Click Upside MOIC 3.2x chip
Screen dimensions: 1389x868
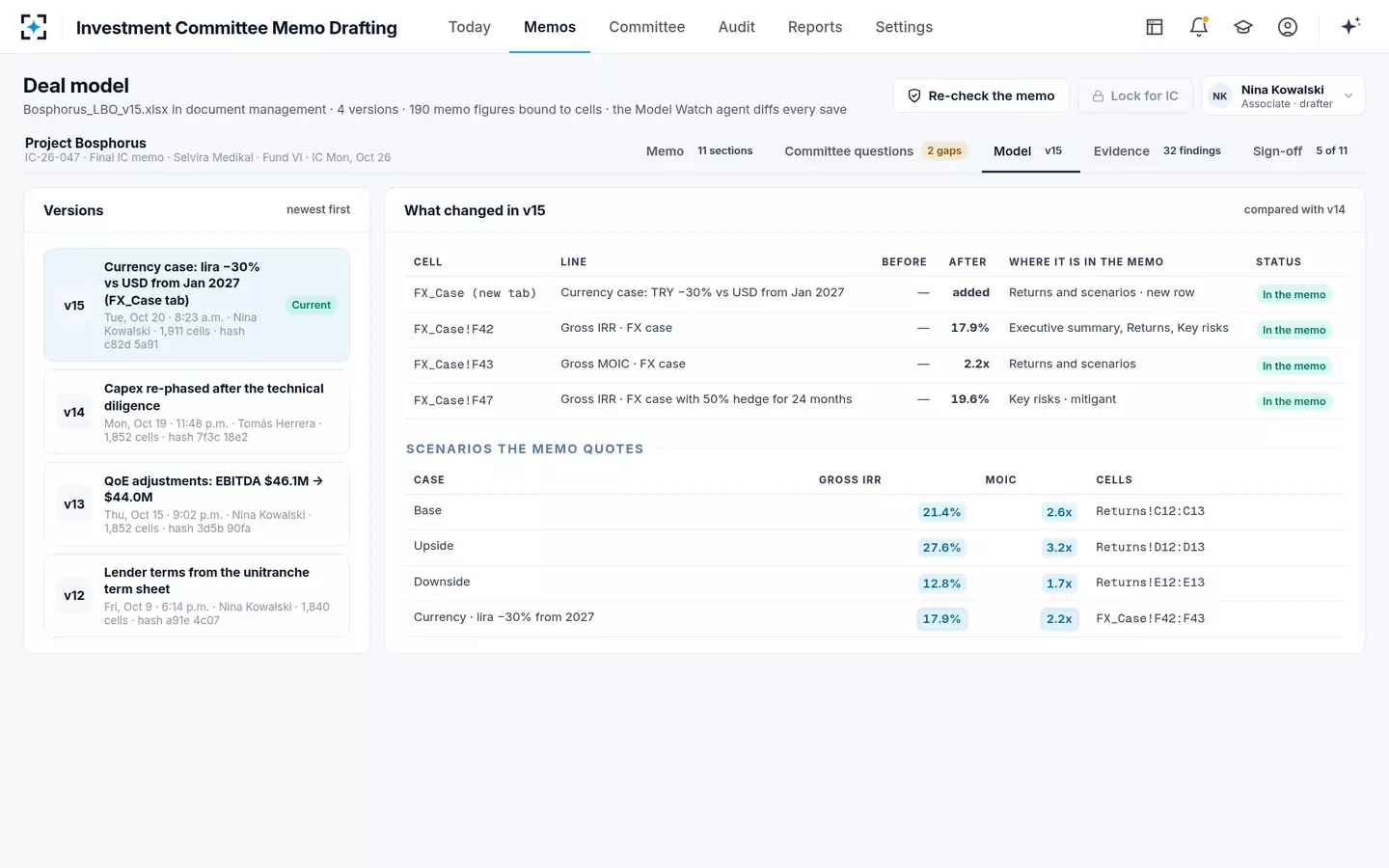(1059, 548)
